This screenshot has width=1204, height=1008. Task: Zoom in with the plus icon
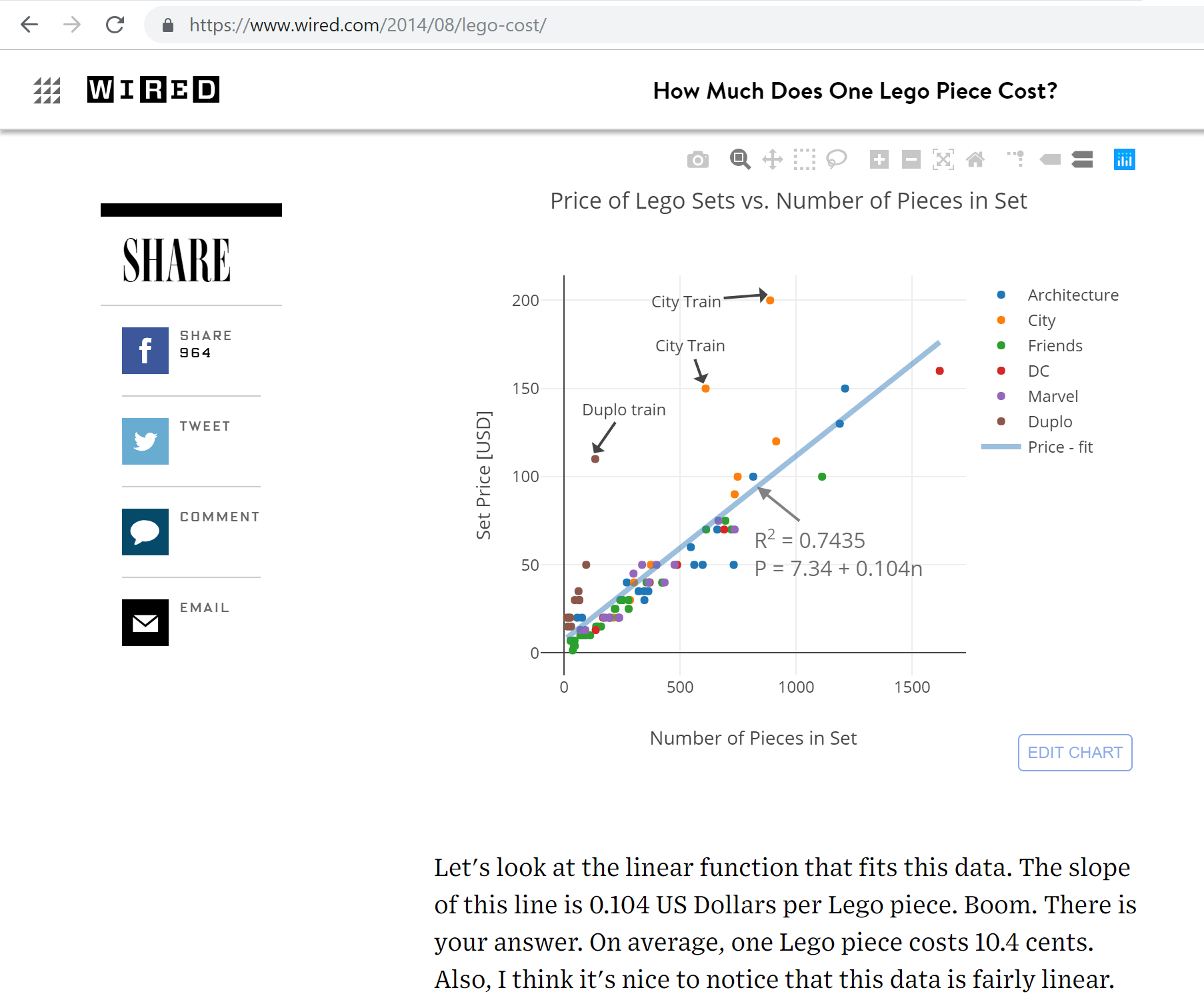[x=879, y=160]
